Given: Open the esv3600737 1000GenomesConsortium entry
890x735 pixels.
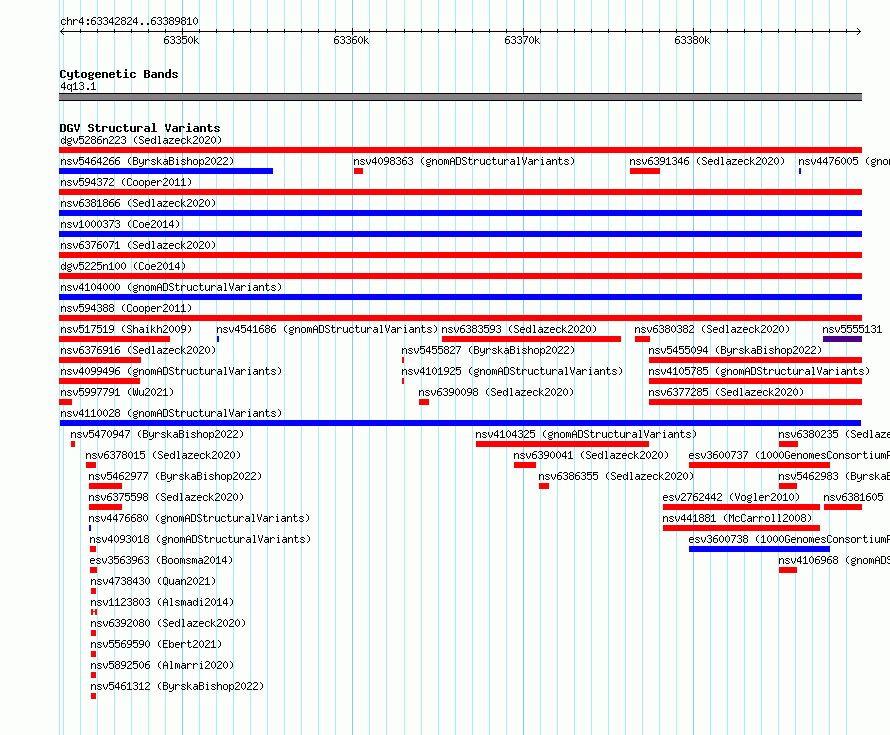Looking at the screenshot, I should pyautogui.click(x=789, y=455).
